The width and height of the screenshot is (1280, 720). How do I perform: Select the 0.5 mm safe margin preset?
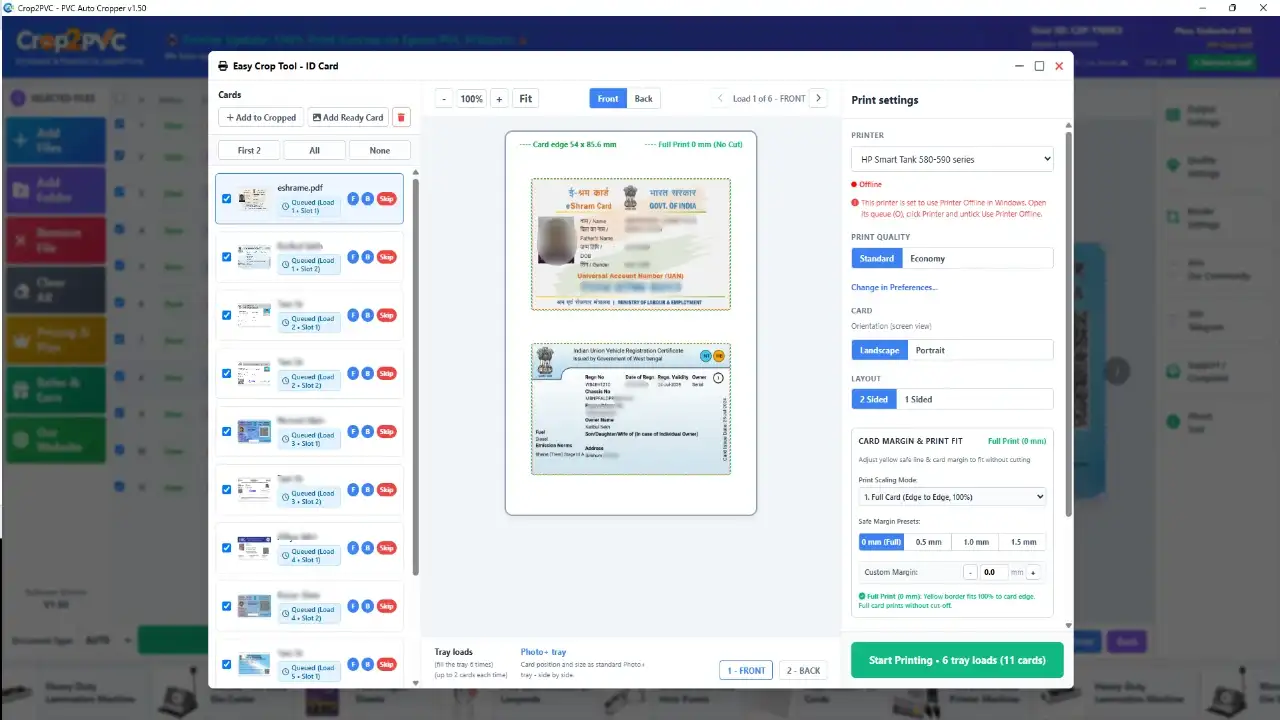pyautogui.click(x=928, y=542)
